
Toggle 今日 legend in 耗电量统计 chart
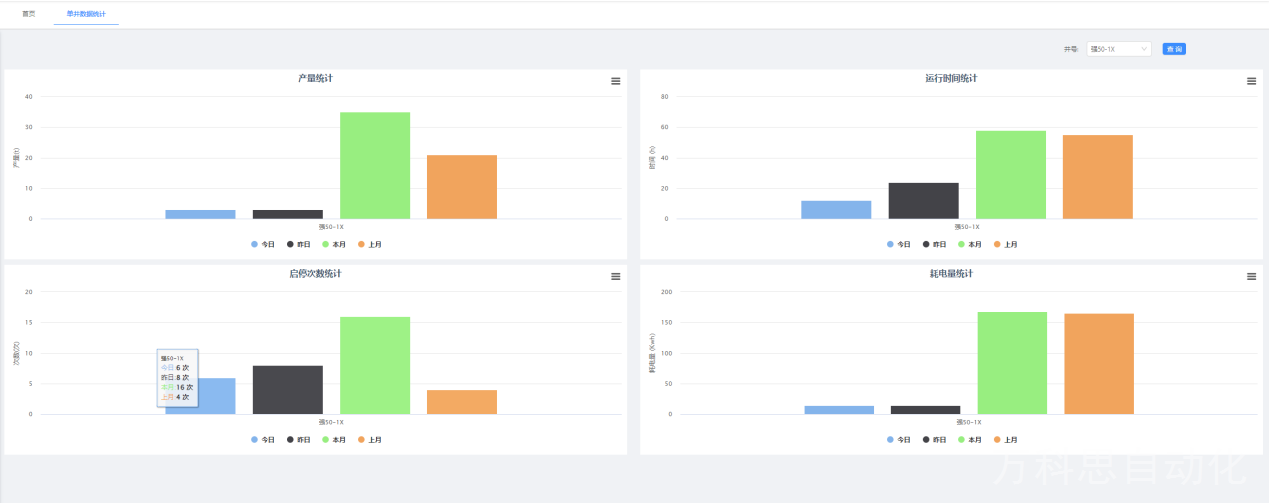point(898,440)
